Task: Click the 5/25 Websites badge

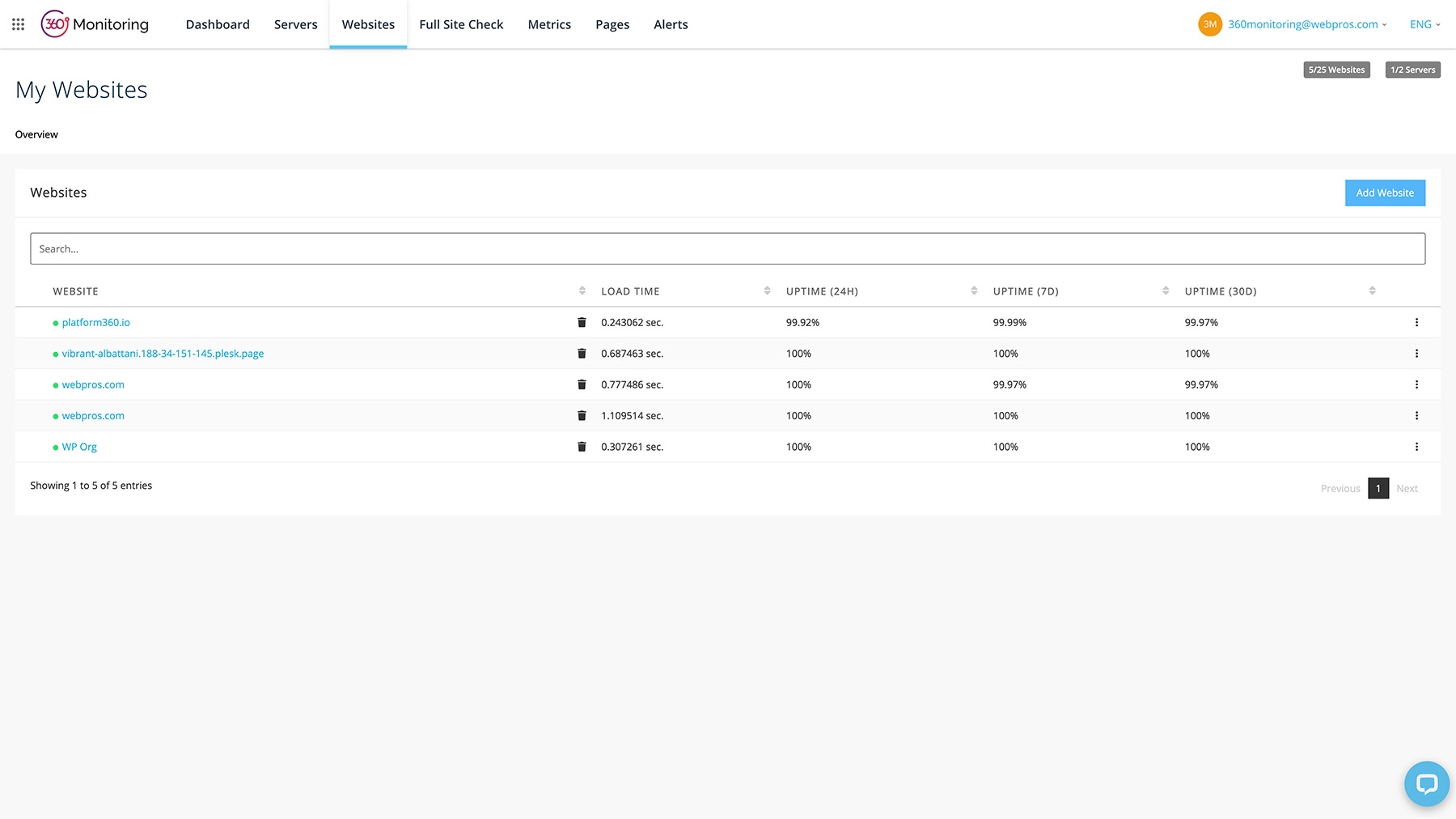Action: [1336, 70]
